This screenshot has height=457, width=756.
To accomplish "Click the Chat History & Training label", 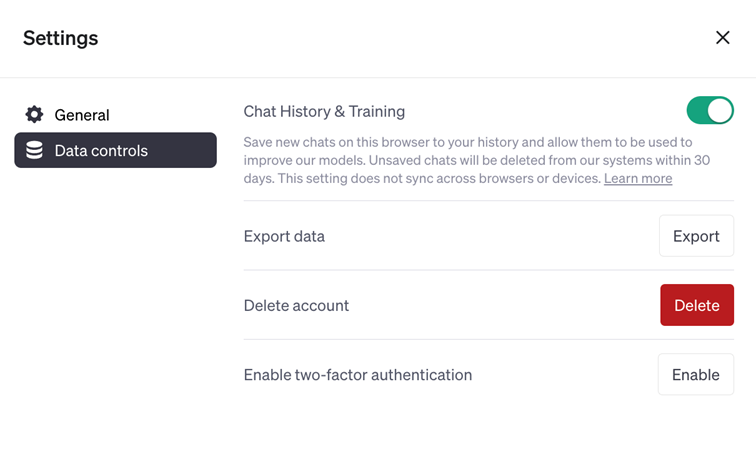I will tap(324, 111).
